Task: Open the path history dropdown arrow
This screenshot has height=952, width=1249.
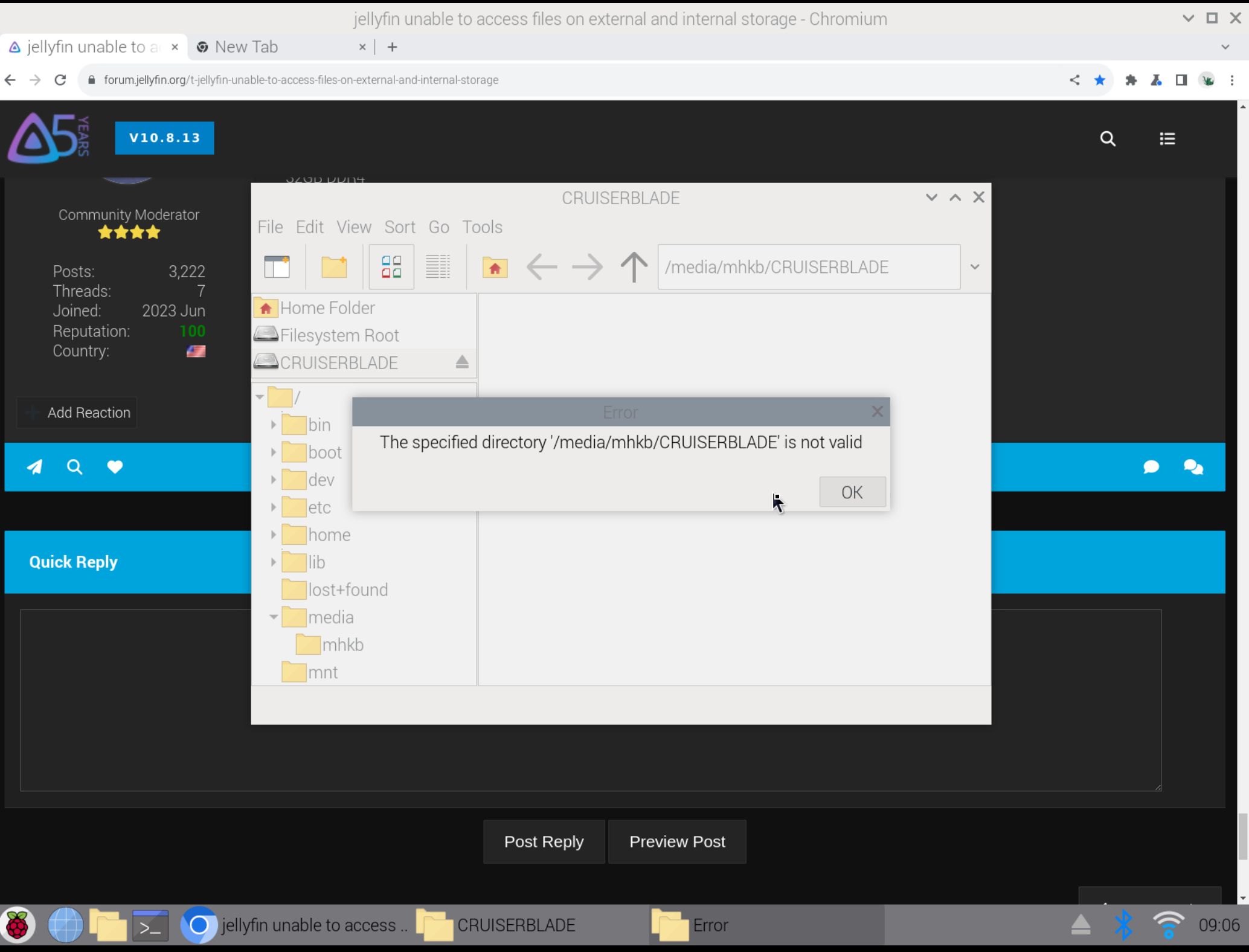Action: [975, 267]
